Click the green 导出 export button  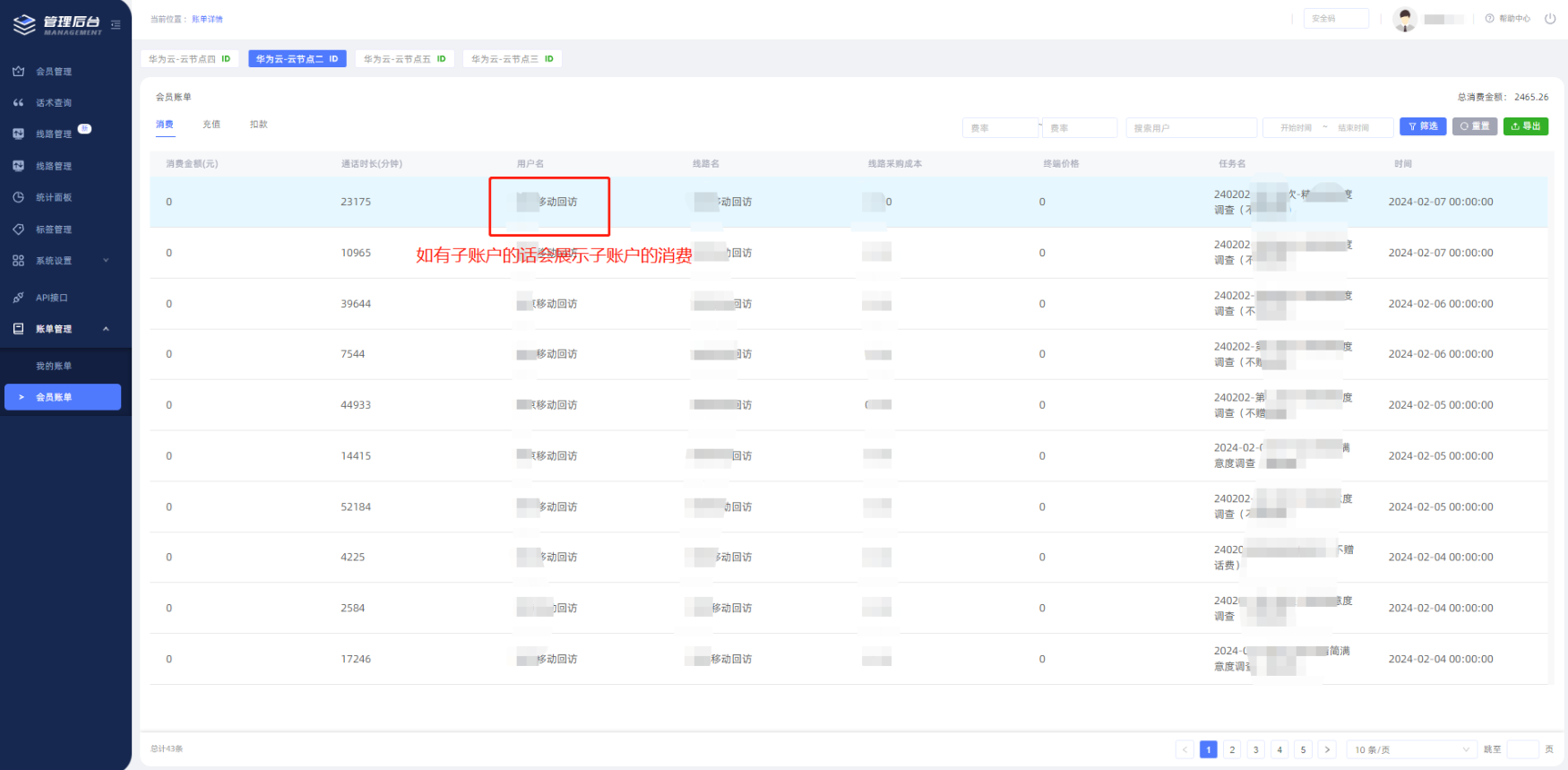(1525, 126)
